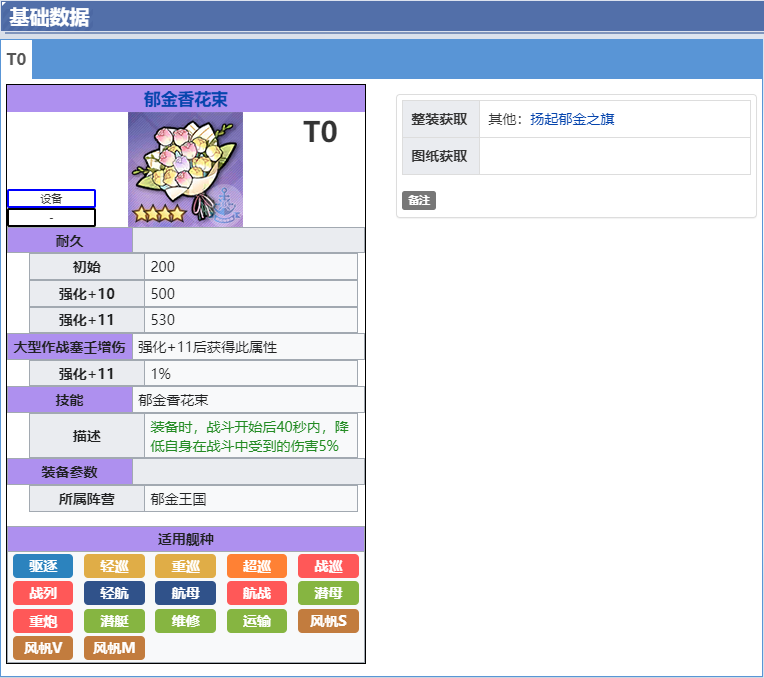Image resolution: width=764 pixels, height=678 pixels.
Task: Select the 轻航 ship type tag
Action: pos(115,593)
